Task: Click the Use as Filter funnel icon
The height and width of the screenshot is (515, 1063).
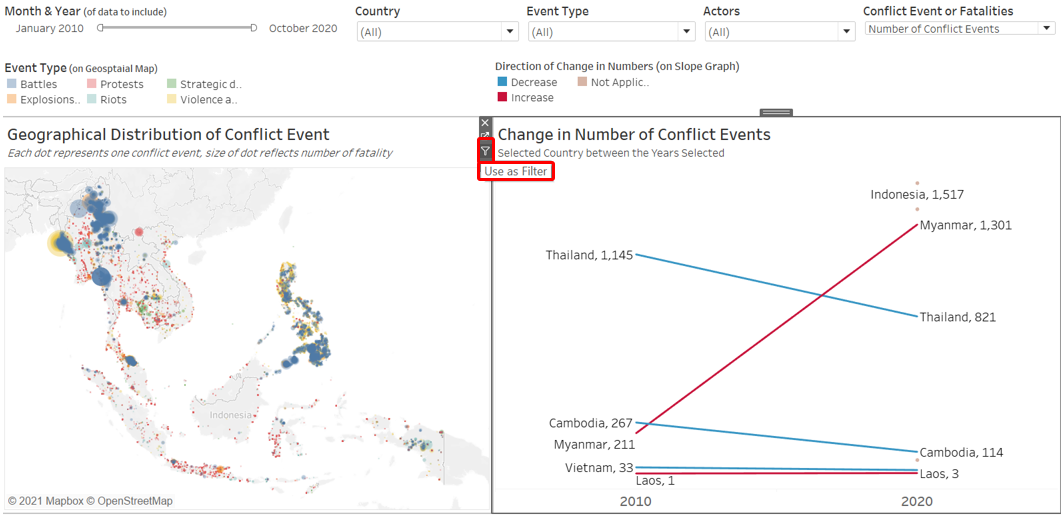Action: tap(485, 152)
